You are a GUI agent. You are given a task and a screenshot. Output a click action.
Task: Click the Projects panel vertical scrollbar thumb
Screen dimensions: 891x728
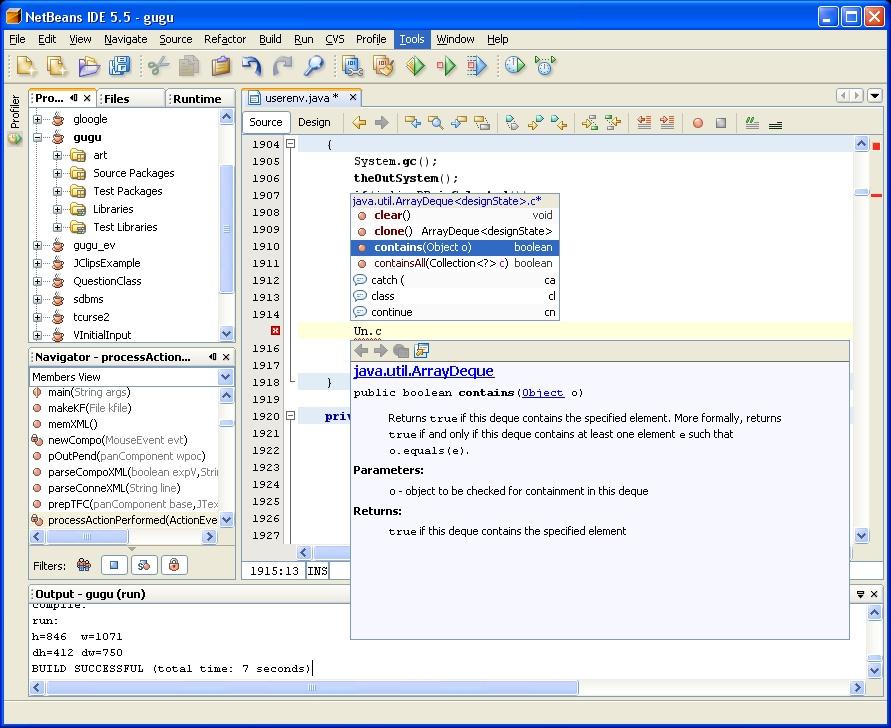click(x=226, y=228)
